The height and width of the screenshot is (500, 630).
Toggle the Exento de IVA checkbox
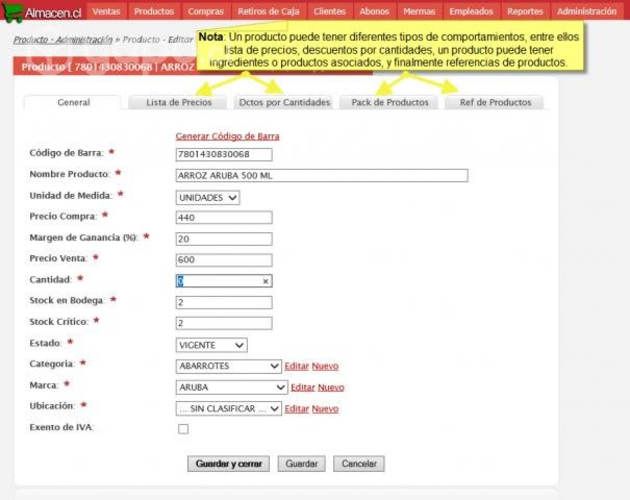click(x=183, y=429)
